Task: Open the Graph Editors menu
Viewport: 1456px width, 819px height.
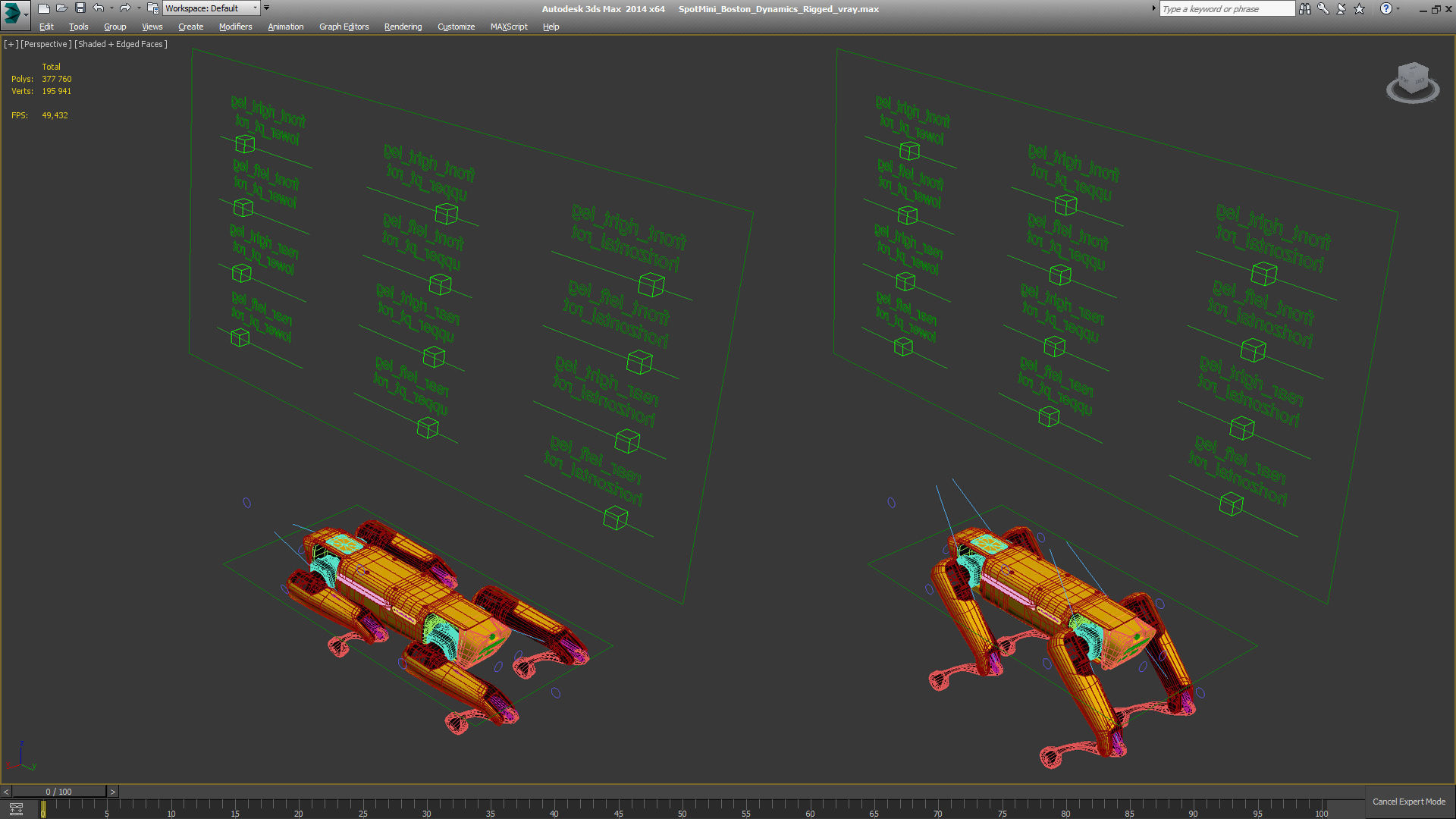Action: [344, 27]
